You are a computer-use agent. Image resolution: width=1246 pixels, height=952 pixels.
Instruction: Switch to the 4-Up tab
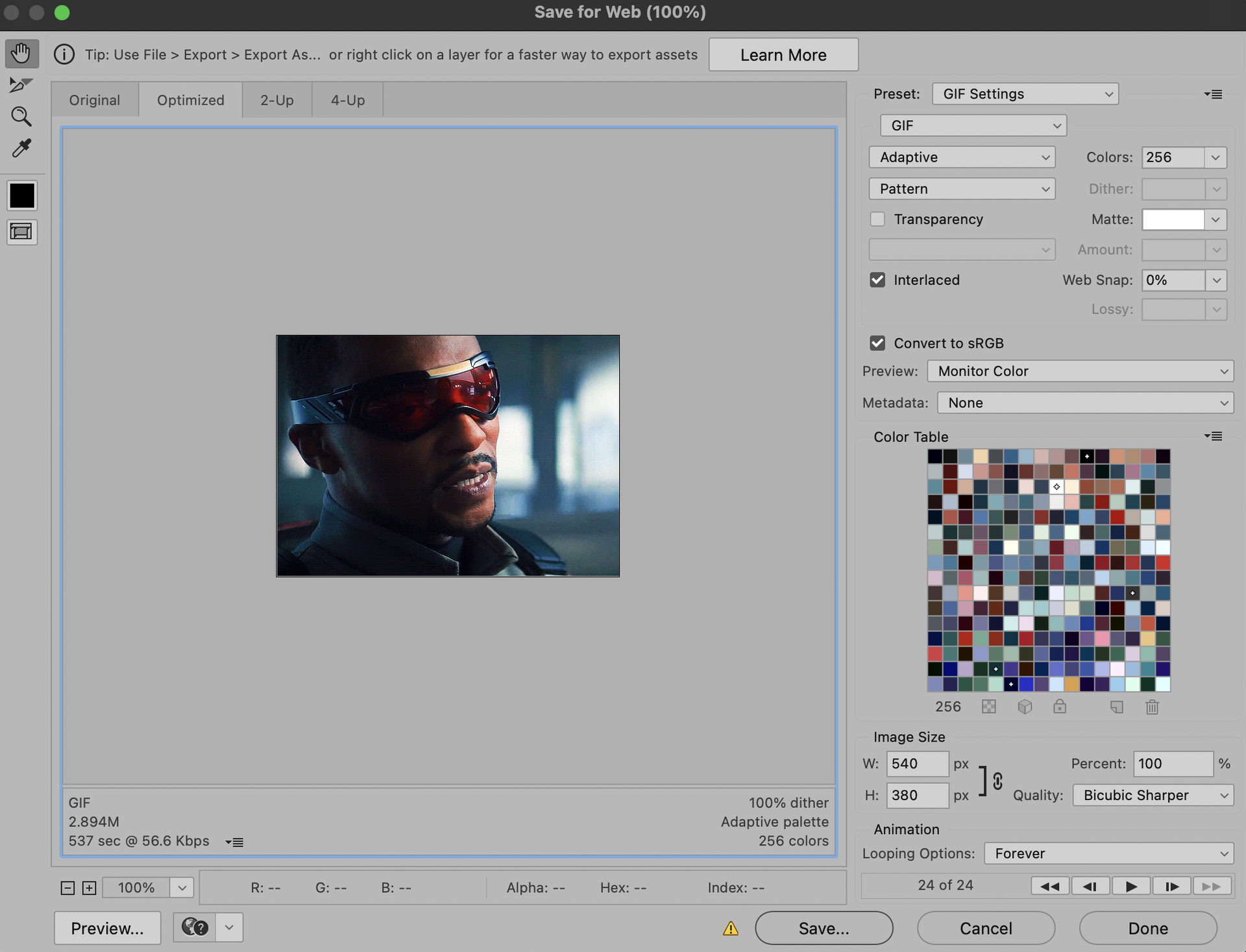coord(348,100)
